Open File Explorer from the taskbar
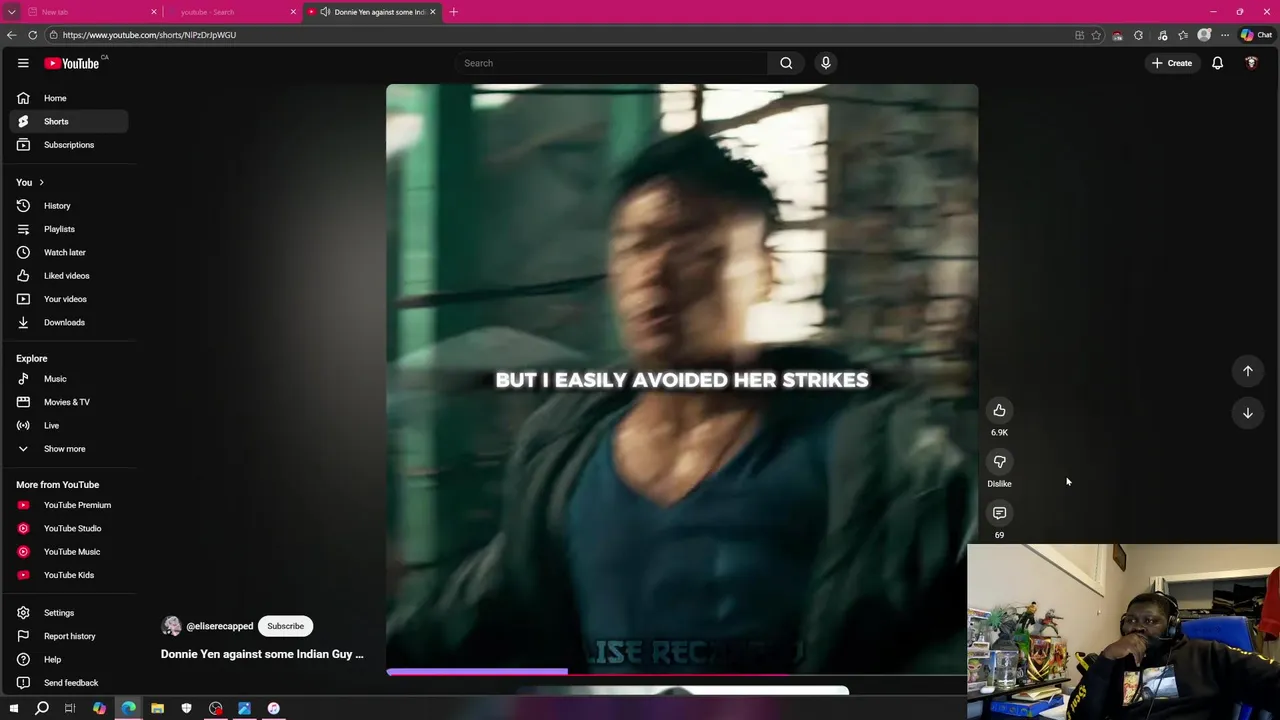 pyautogui.click(x=157, y=708)
